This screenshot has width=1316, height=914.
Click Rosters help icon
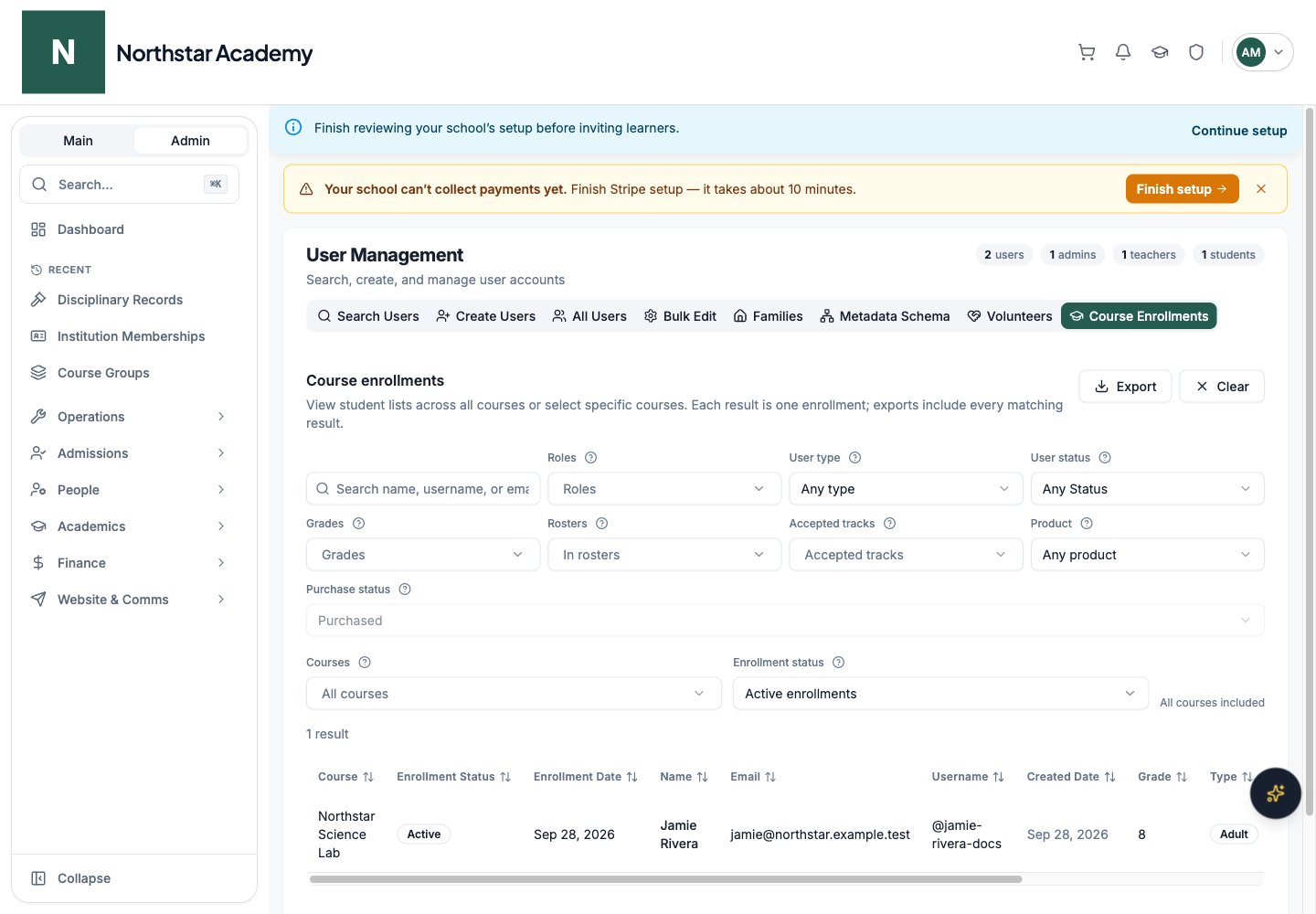(601, 524)
